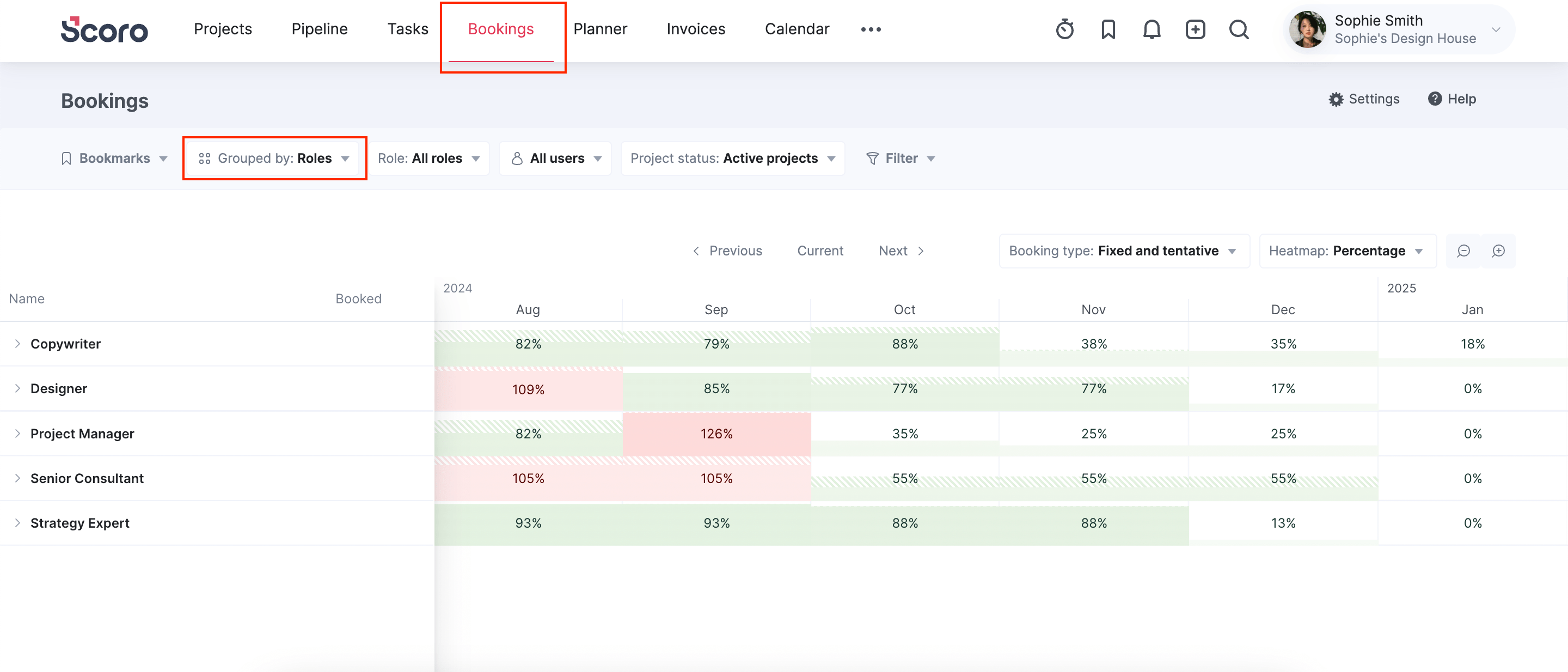Open the Calendar menu
1568x672 pixels.
[797, 29]
